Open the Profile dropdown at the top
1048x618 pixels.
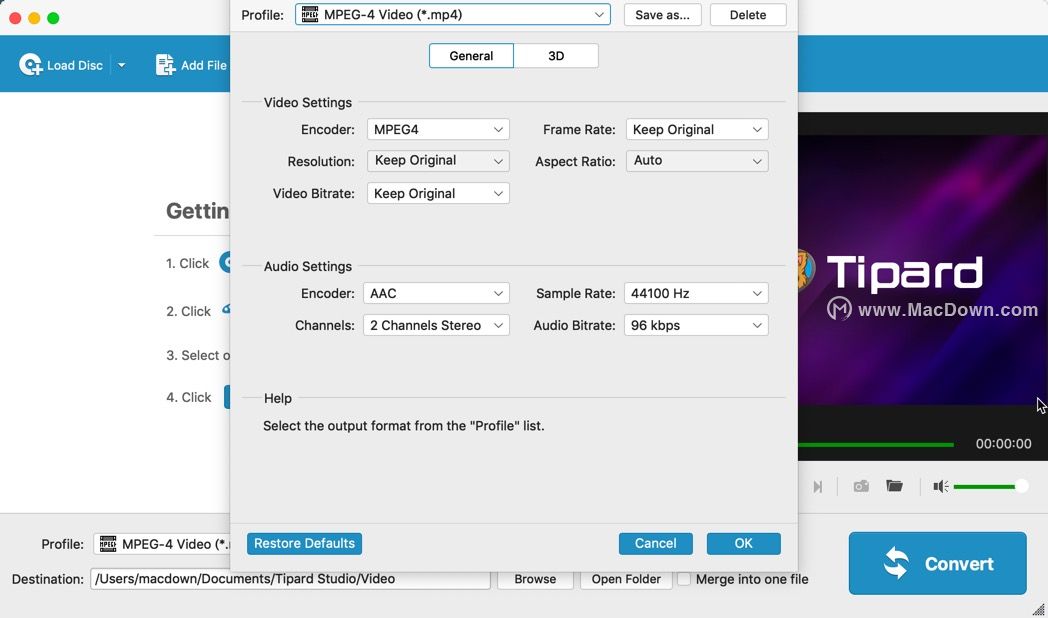(x=453, y=14)
